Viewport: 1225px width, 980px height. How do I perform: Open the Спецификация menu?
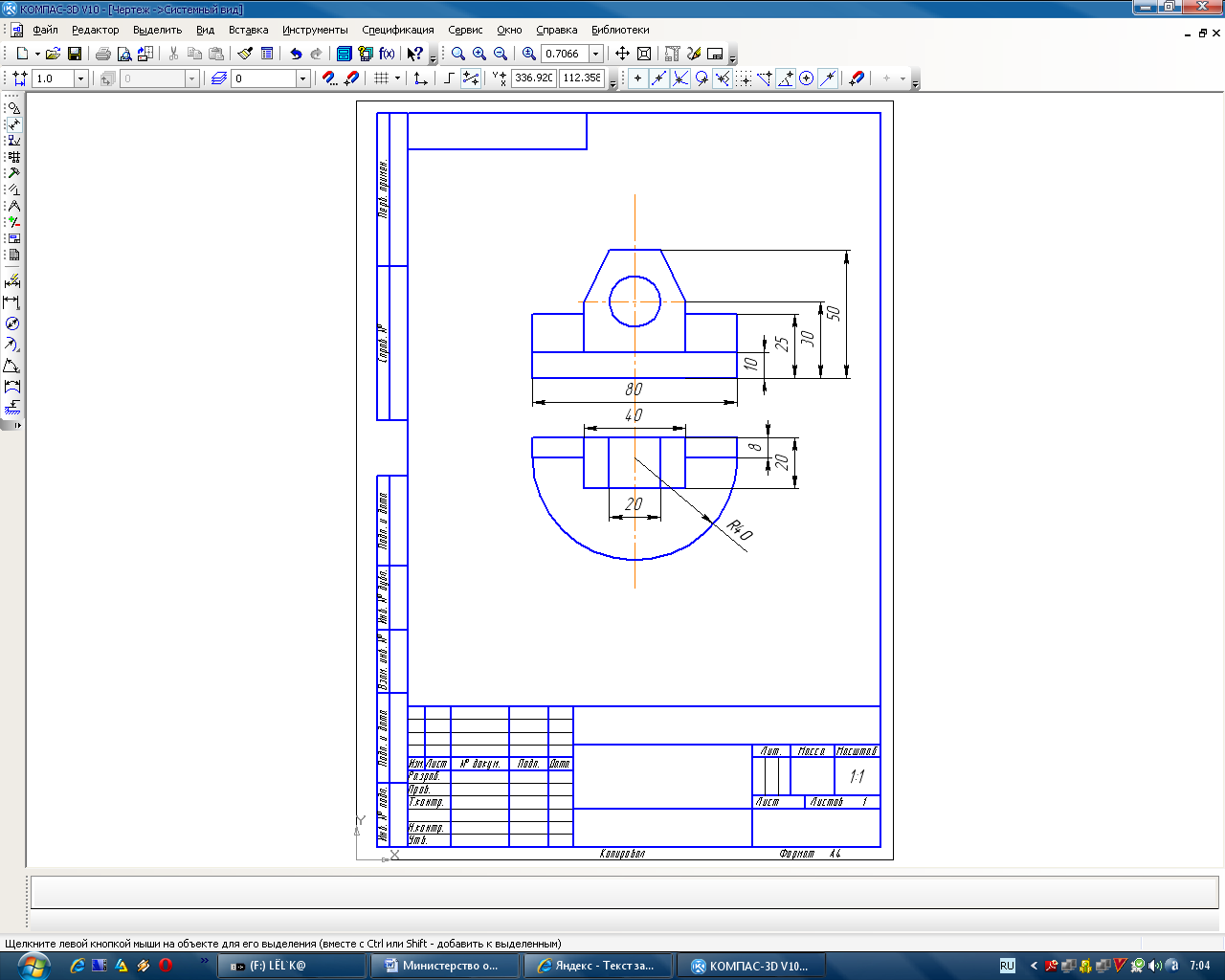coord(398,30)
